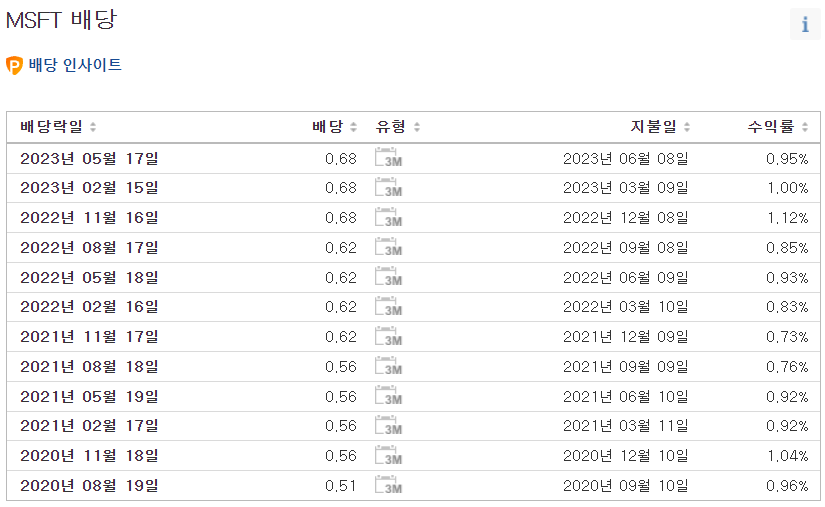Click the 수익률 column header label

pos(771,127)
